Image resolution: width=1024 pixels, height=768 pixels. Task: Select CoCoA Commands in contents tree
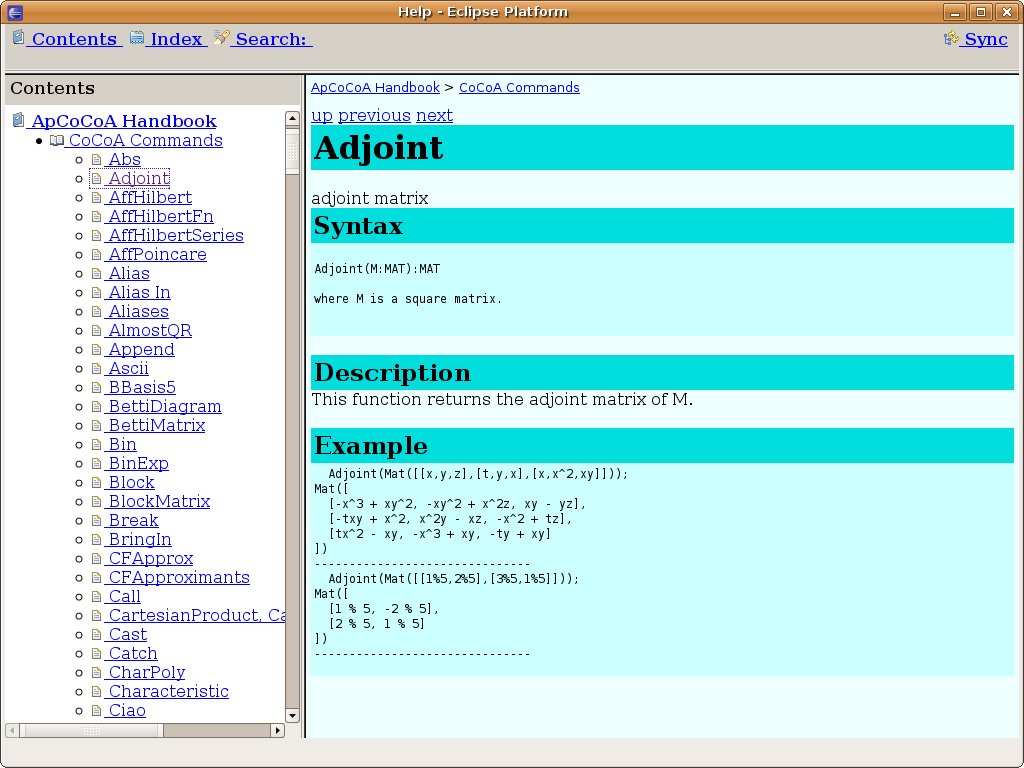tap(145, 140)
